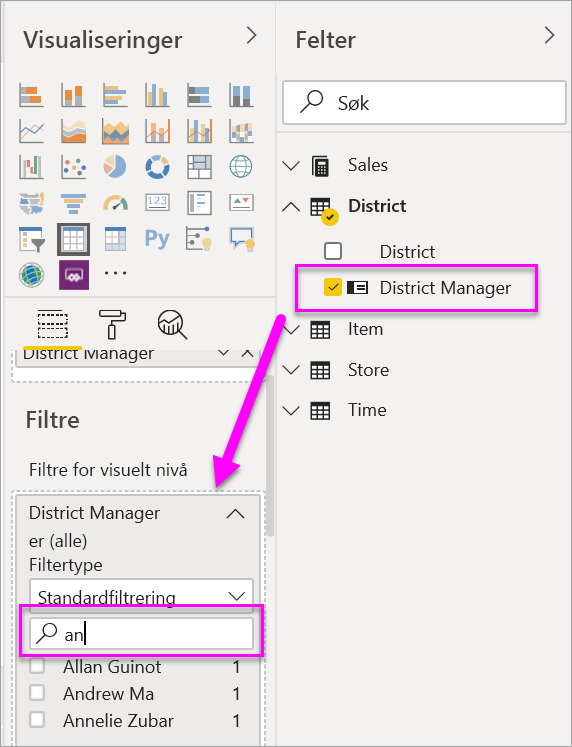Click the Python visual (Py) icon
Viewport: 572px width, 747px height.
pyautogui.click(x=157, y=238)
